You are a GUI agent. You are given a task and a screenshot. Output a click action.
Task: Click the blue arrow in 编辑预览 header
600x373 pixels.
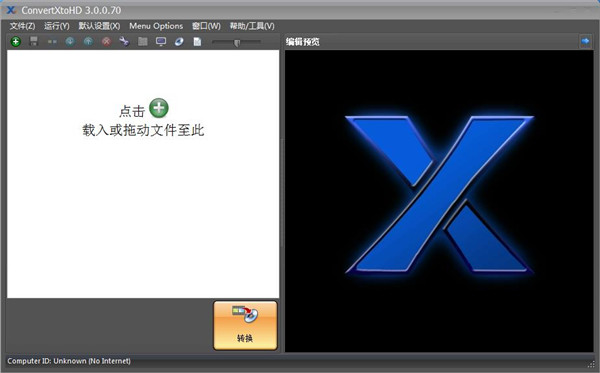(585, 41)
